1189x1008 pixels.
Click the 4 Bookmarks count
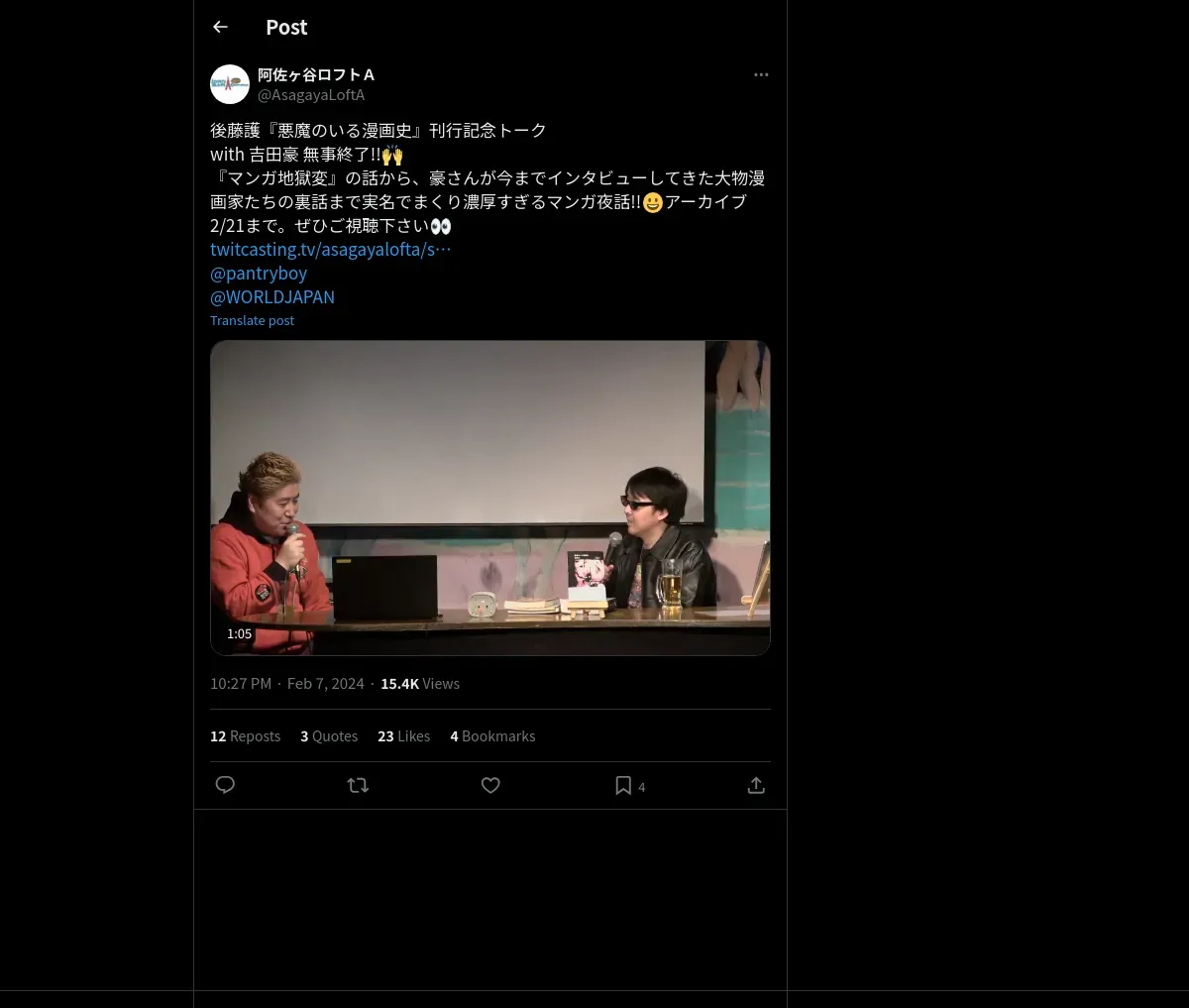492,736
